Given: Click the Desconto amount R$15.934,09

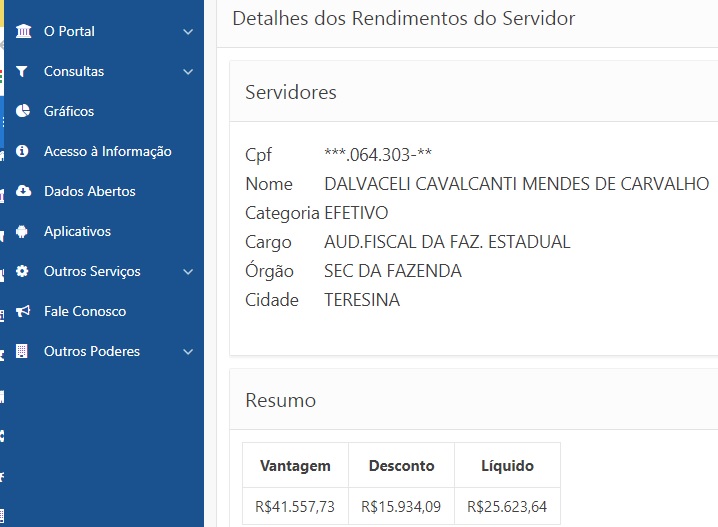Looking at the screenshot, I should click(x=401, y=506).
